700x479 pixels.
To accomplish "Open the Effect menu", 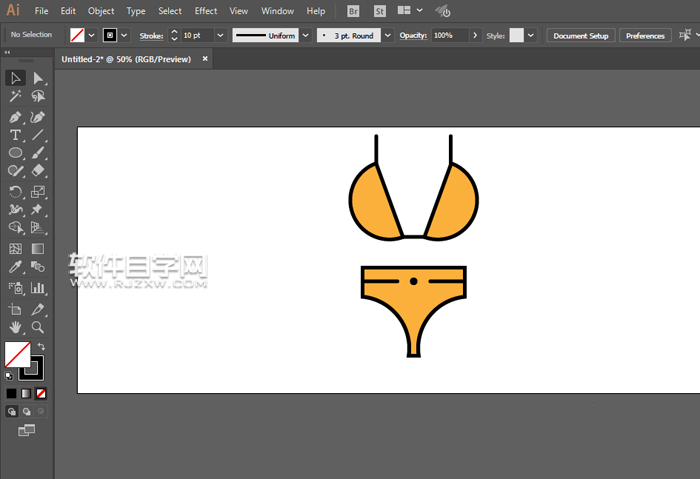I will [206, 11].
